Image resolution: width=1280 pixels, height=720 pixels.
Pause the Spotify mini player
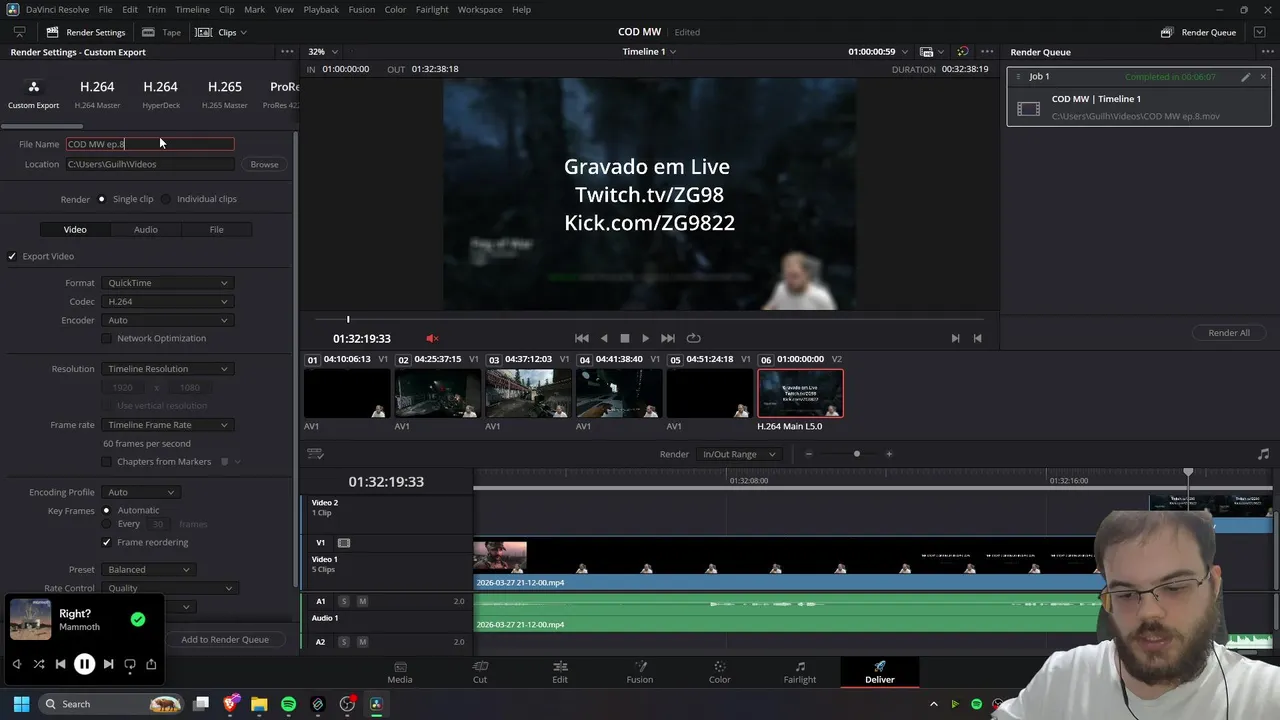[x=84, y=663]
